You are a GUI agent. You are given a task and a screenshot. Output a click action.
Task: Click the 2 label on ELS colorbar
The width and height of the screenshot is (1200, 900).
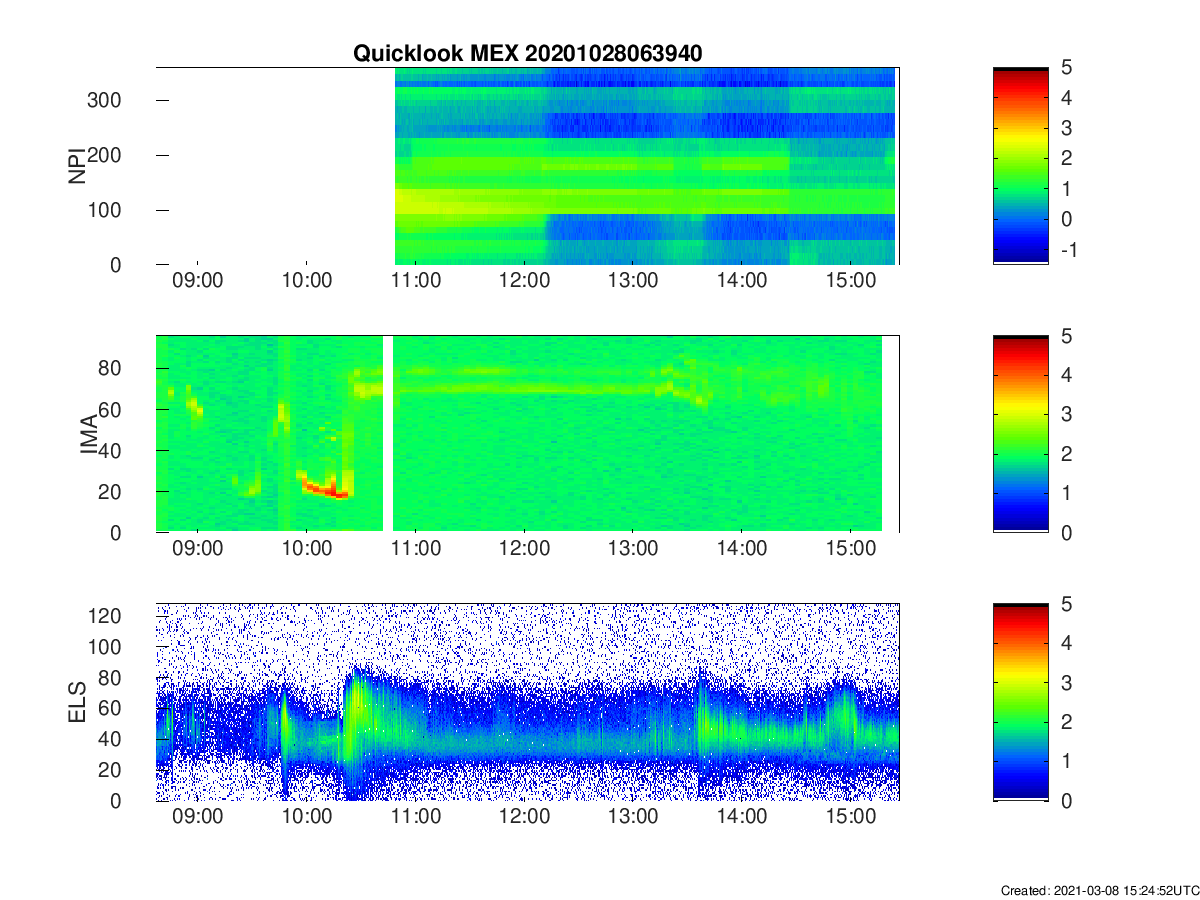coord(1067,722)
